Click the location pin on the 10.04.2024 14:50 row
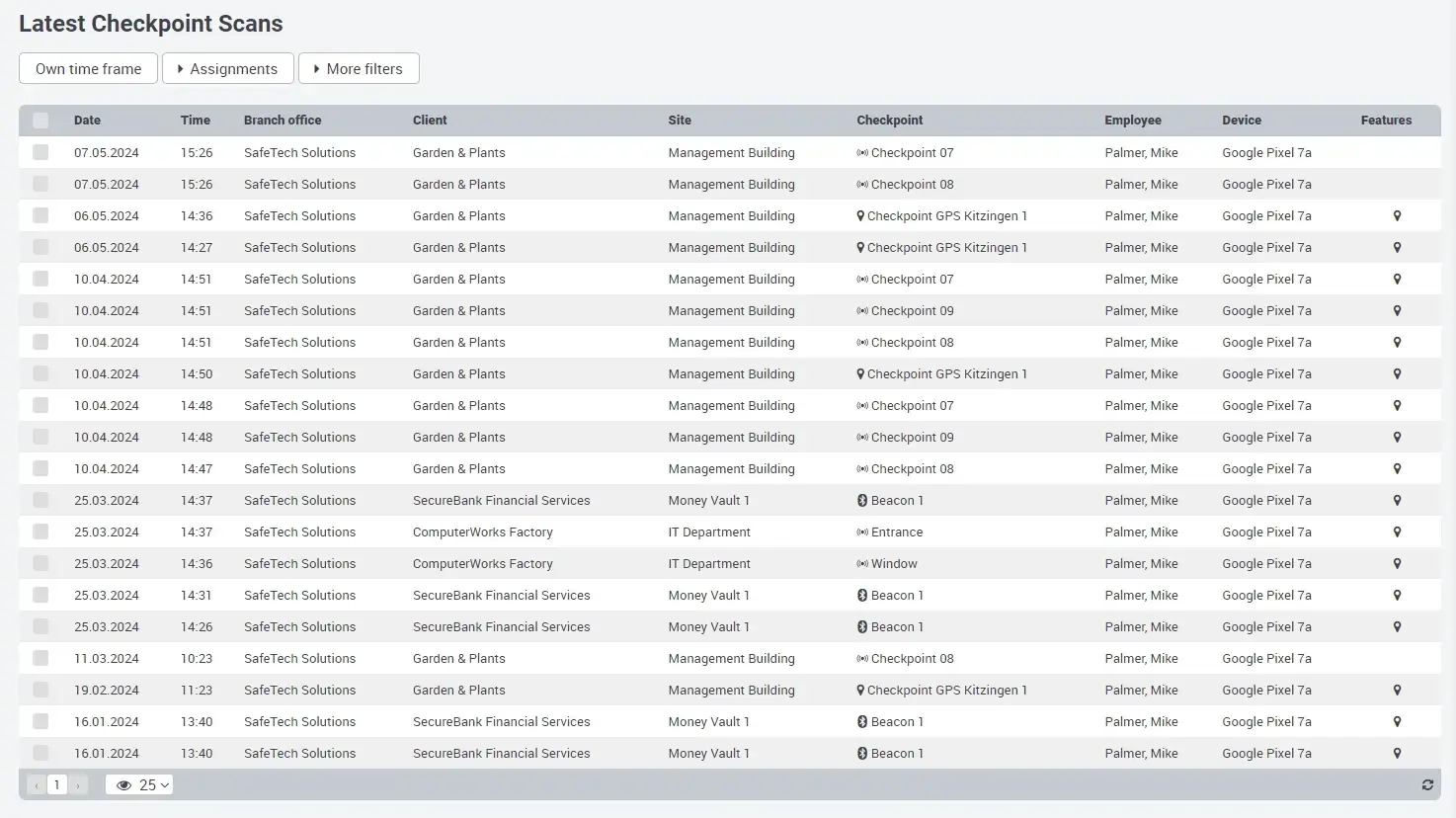Viewport: 1456px width, 818px height. (x=1397, y=374)
